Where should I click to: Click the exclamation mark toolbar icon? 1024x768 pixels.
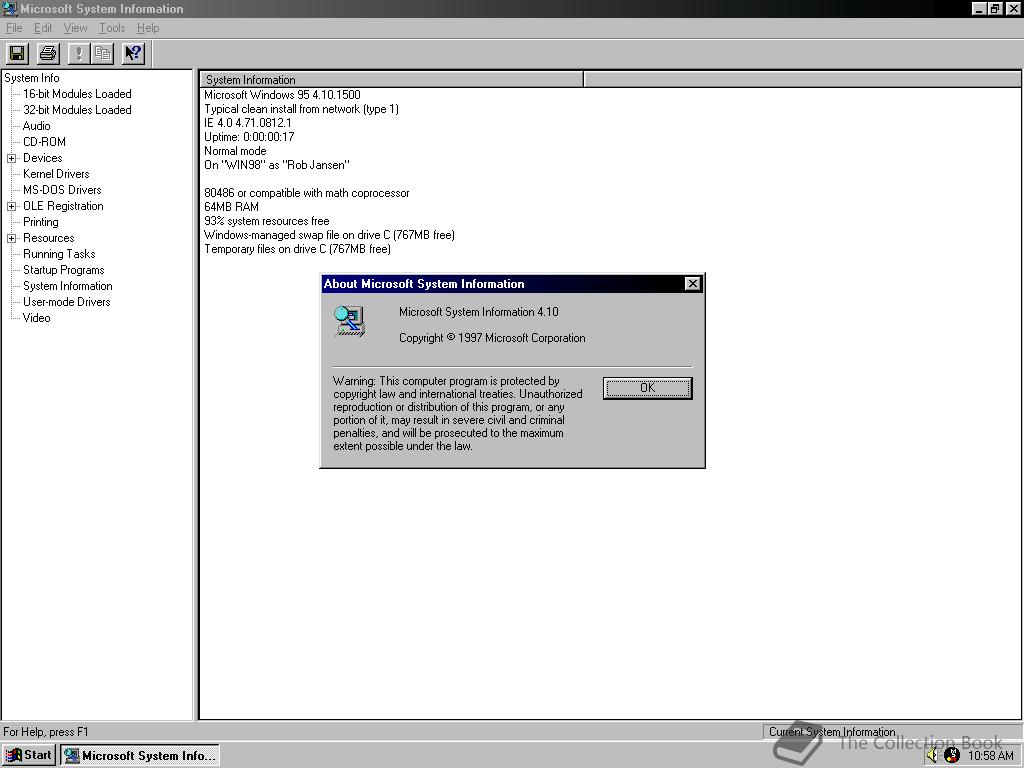coord(78,54)
